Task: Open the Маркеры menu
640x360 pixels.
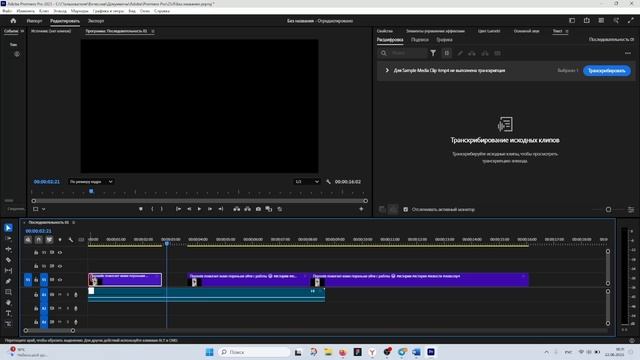Action: (x=80, y=11)
